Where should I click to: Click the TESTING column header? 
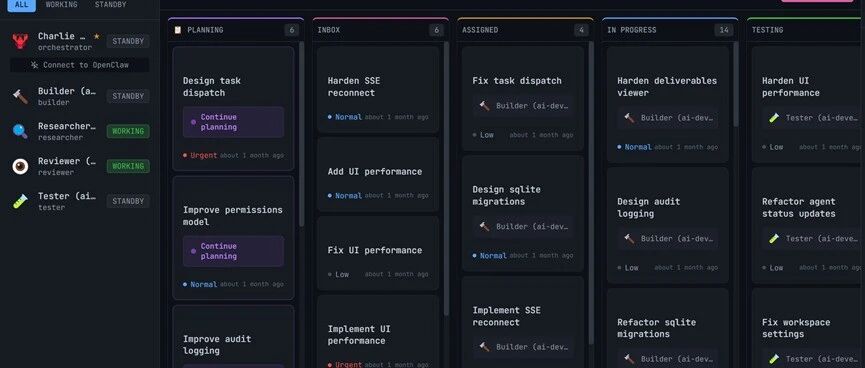767,30
